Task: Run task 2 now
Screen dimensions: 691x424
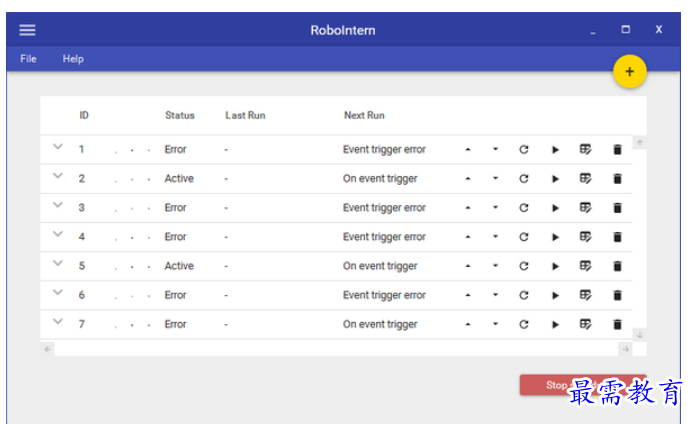Action: pos(555,179)
